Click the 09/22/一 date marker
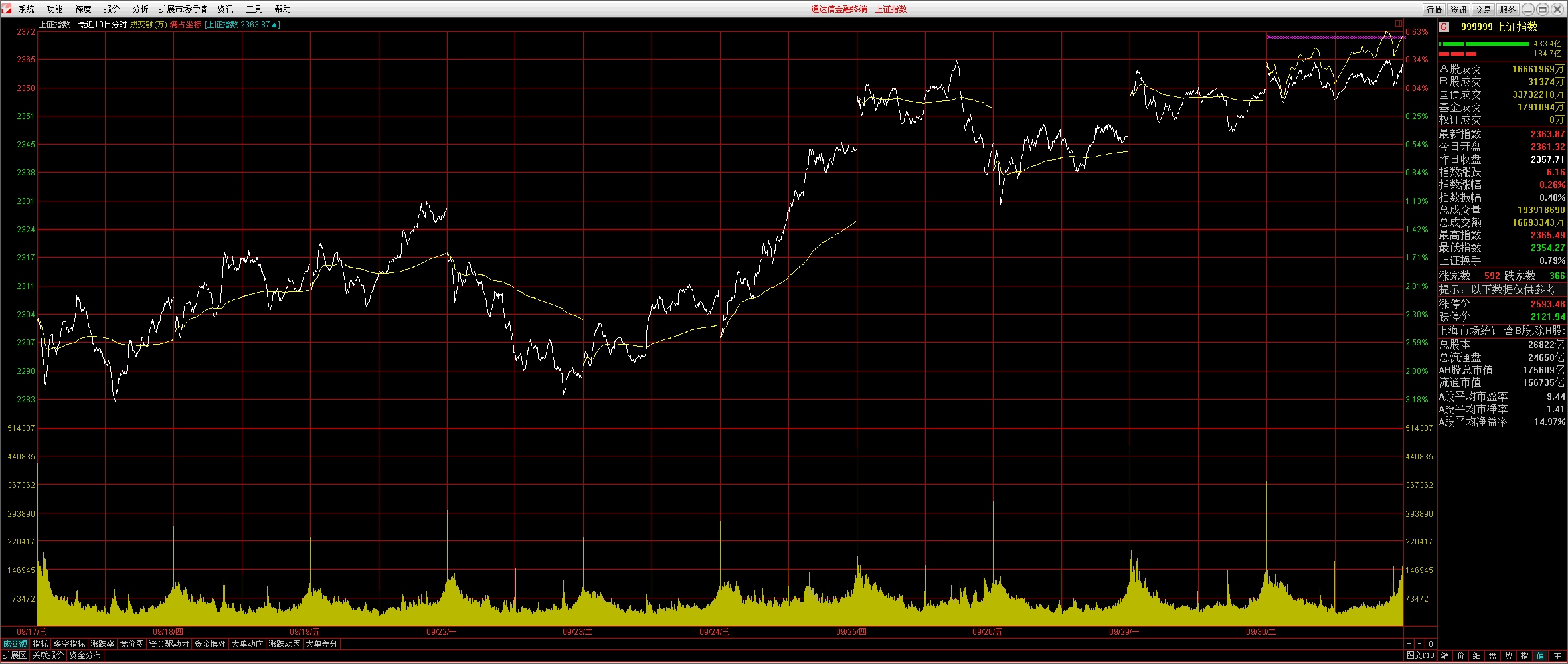 click(442, 632)
